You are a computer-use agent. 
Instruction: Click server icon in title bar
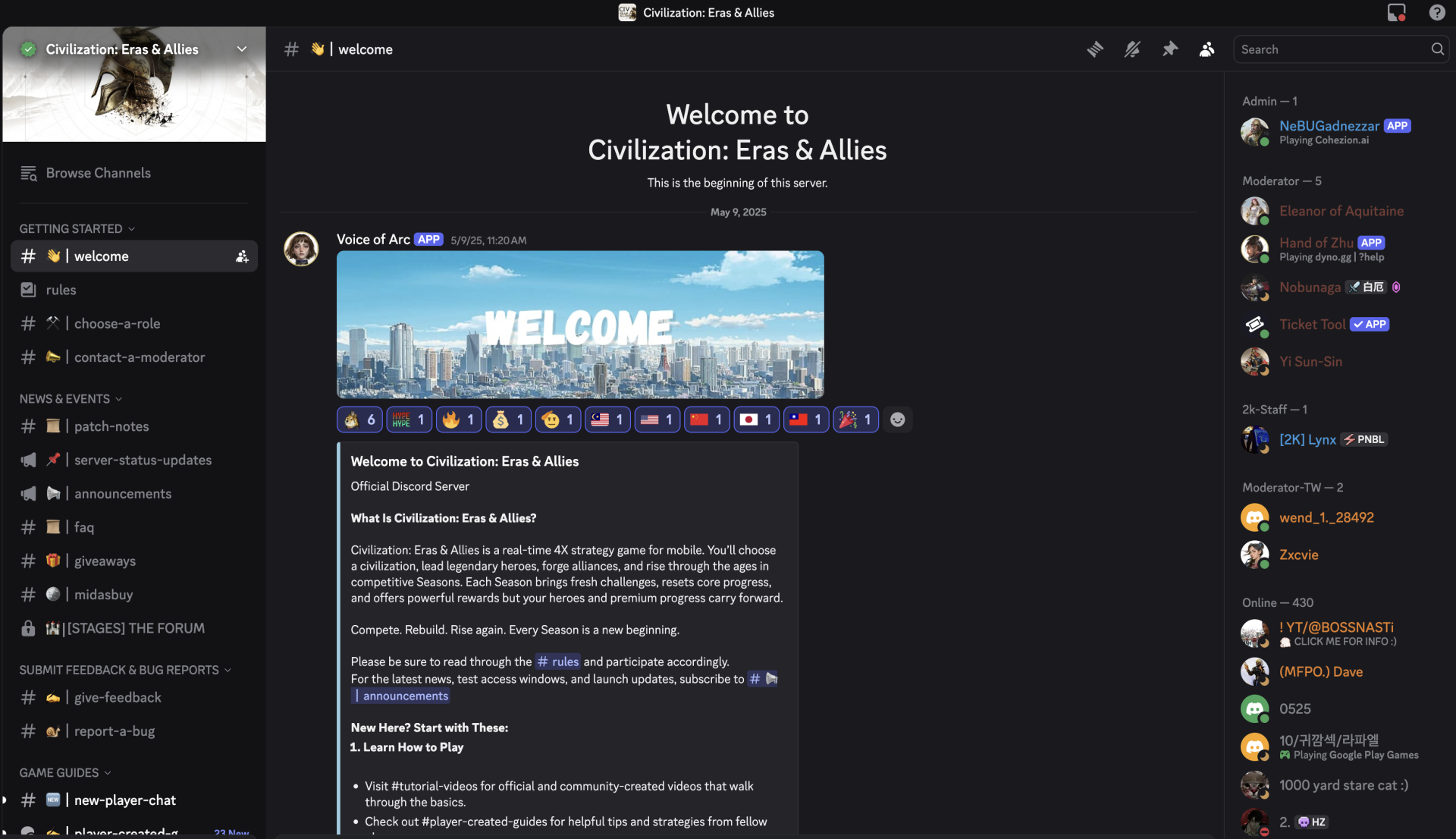(627, 12)
